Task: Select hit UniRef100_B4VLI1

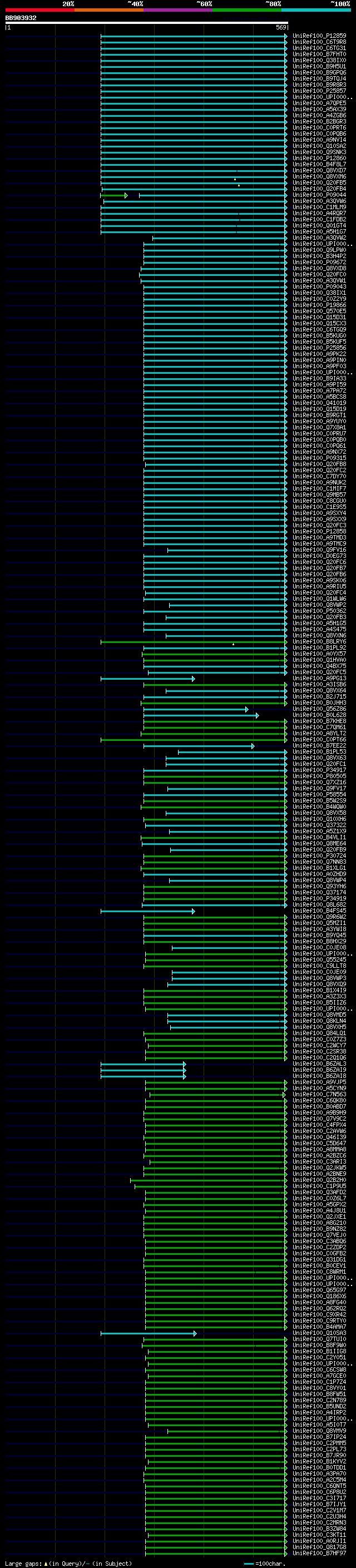Action: 319,837
